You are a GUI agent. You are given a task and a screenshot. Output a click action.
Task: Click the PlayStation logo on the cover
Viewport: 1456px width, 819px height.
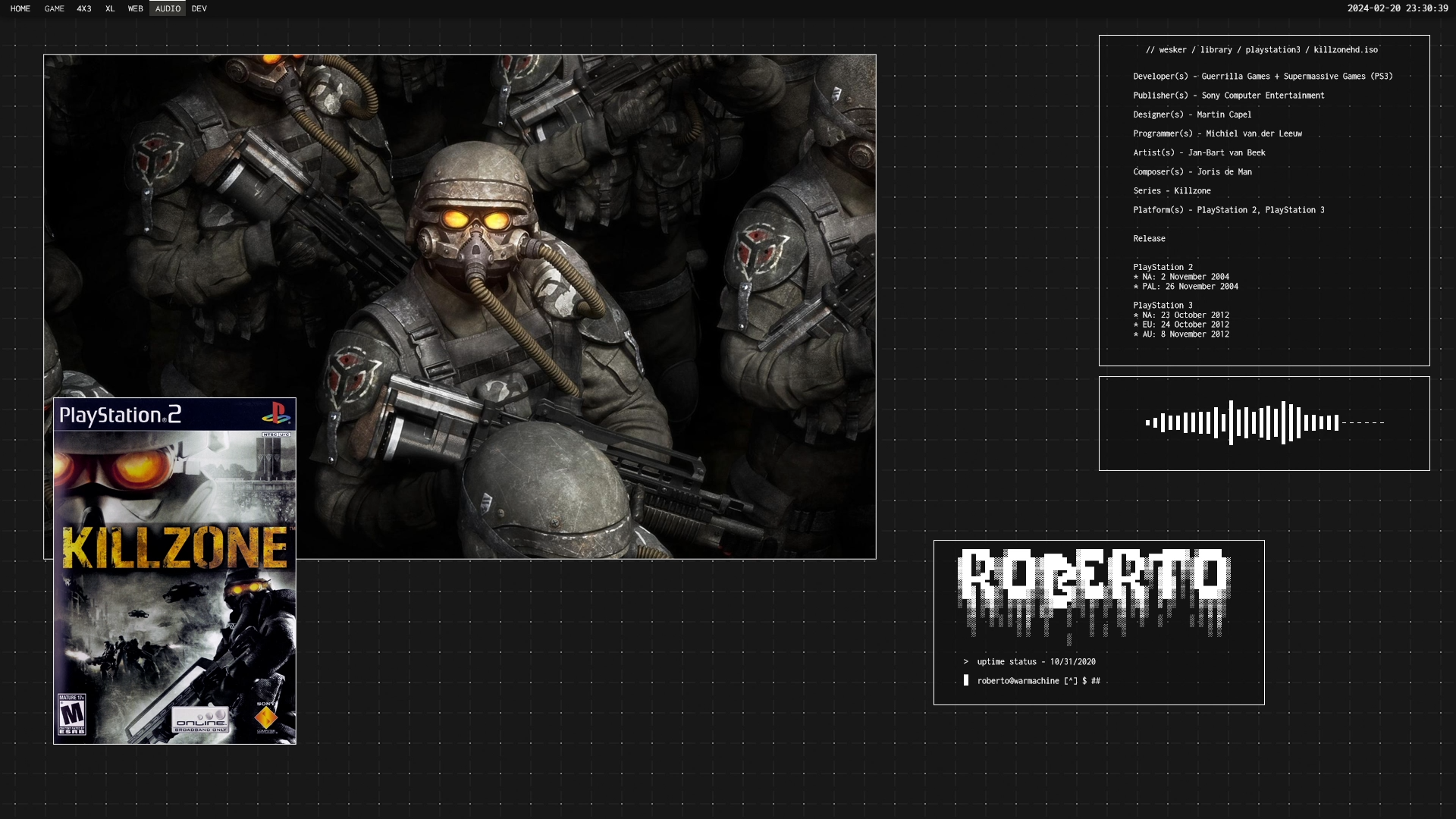[276, 413]
